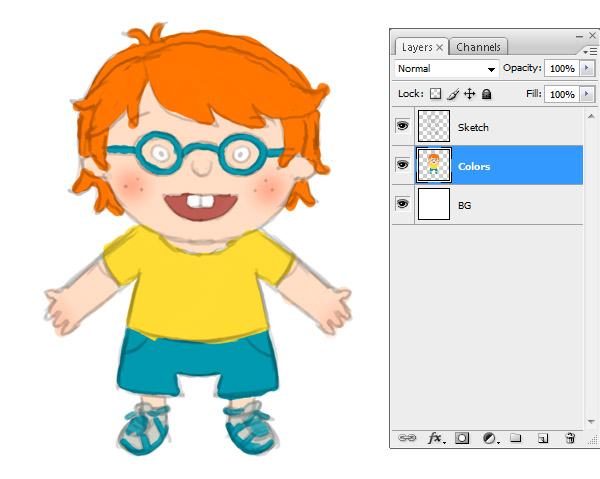Open the Normal blend mode dropdown
Image resolution: width=600 pixels, height=479 pixels.
pos(447,69)
